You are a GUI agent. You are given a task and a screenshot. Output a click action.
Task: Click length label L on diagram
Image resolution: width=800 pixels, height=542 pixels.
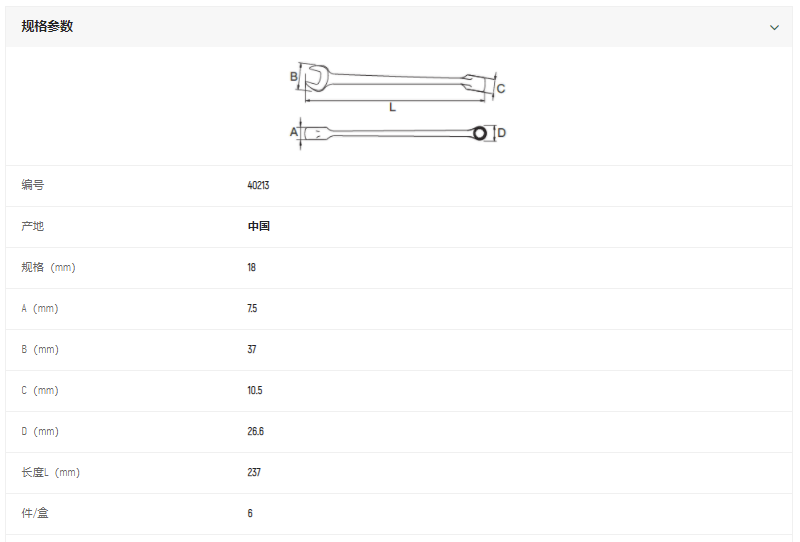(x=392, y=106)
